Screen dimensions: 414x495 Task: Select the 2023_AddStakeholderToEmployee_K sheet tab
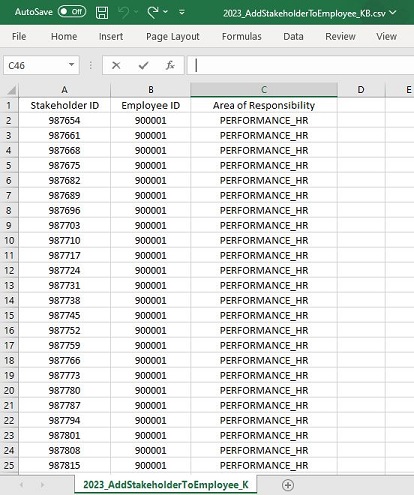166,485
